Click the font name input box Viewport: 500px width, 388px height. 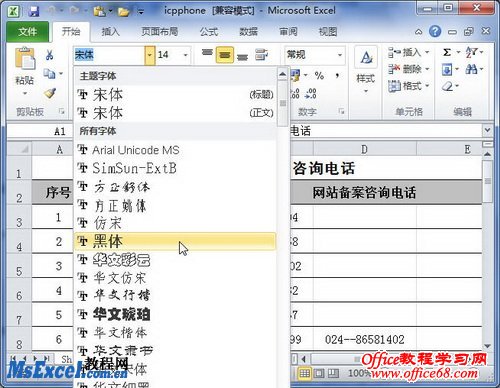coord(110,55)
